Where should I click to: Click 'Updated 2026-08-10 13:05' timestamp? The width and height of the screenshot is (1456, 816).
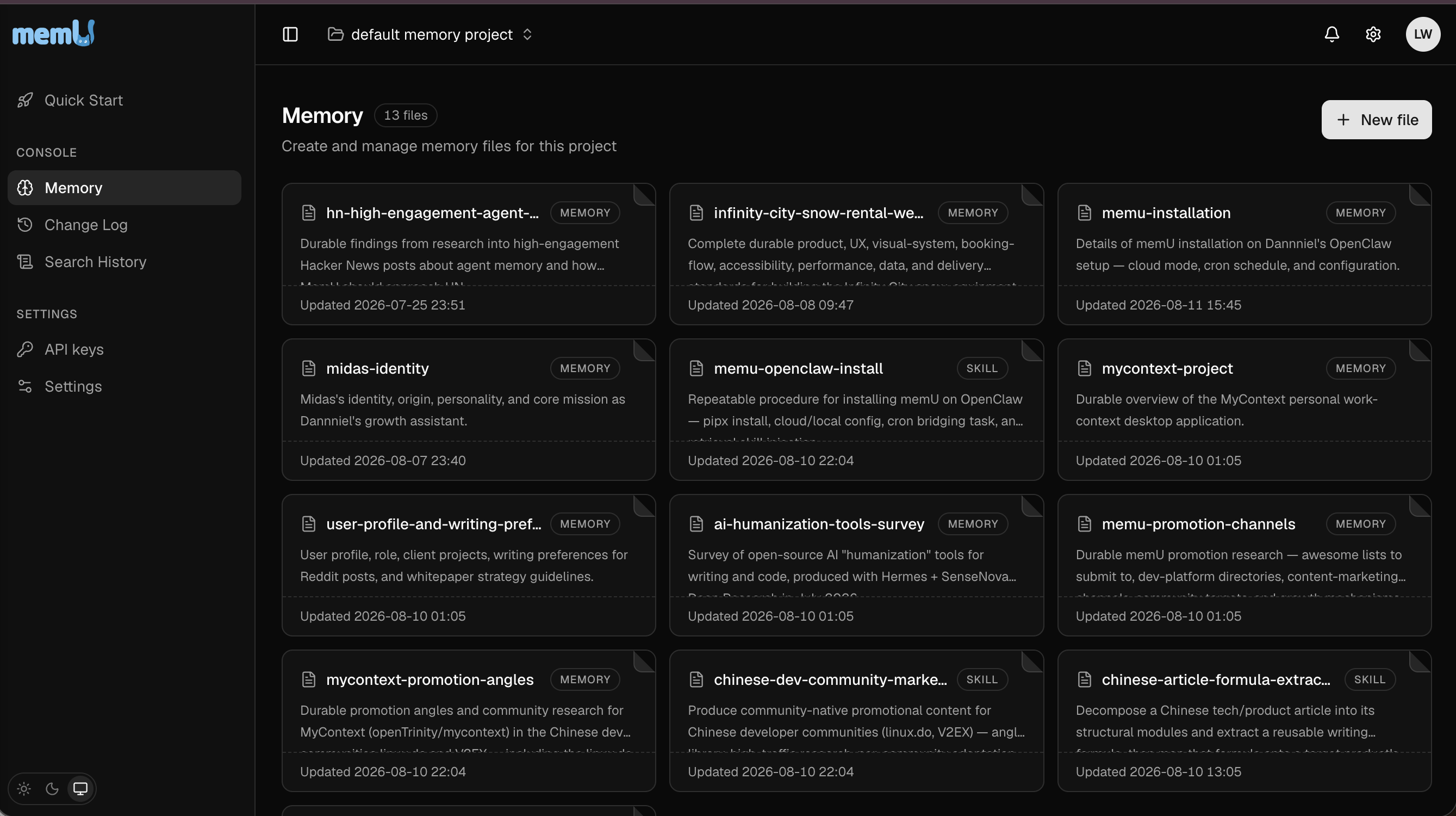[x=1158, y=771]
